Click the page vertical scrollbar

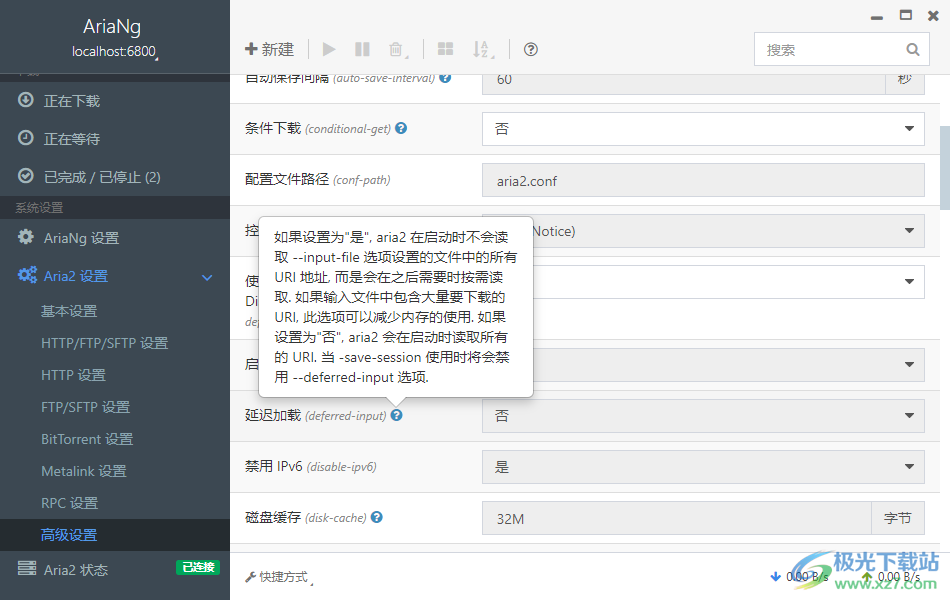(945, 167)
